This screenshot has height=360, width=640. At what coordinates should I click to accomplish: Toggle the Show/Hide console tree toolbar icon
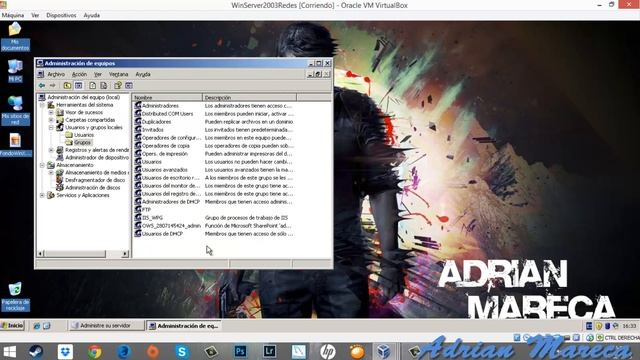pyautogui.click(x=78, y=85)
